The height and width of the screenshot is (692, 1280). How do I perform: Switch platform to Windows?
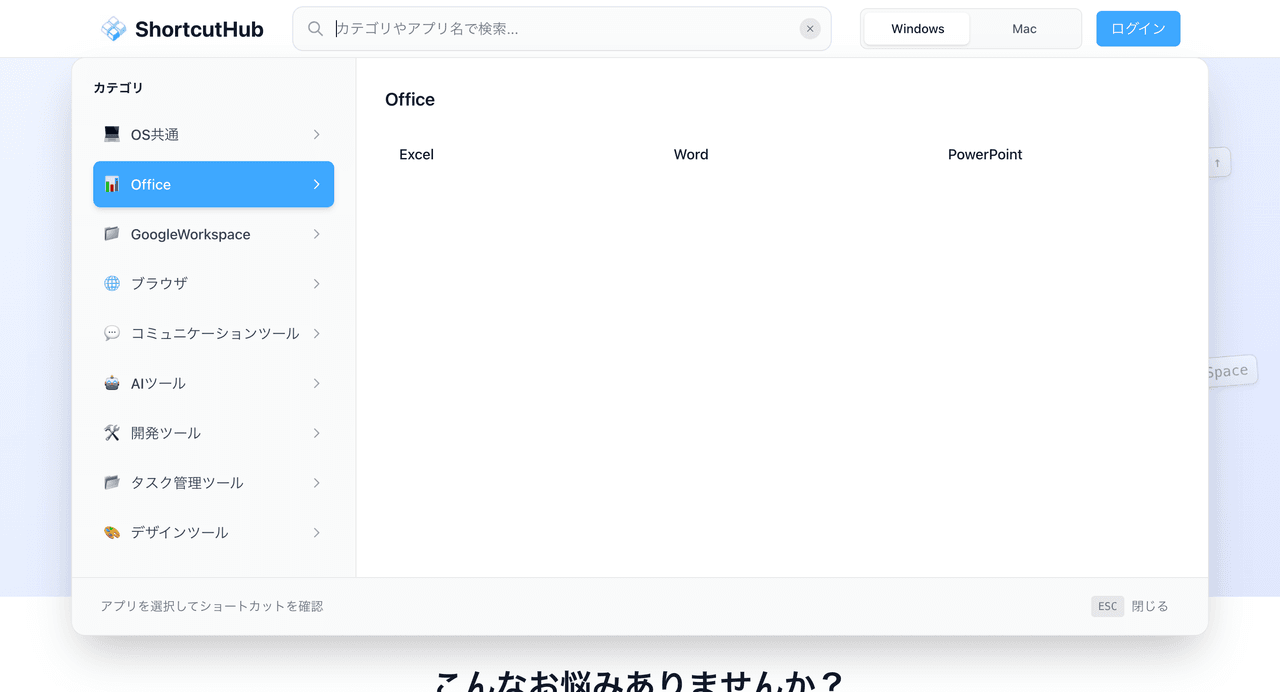[917, 29]
